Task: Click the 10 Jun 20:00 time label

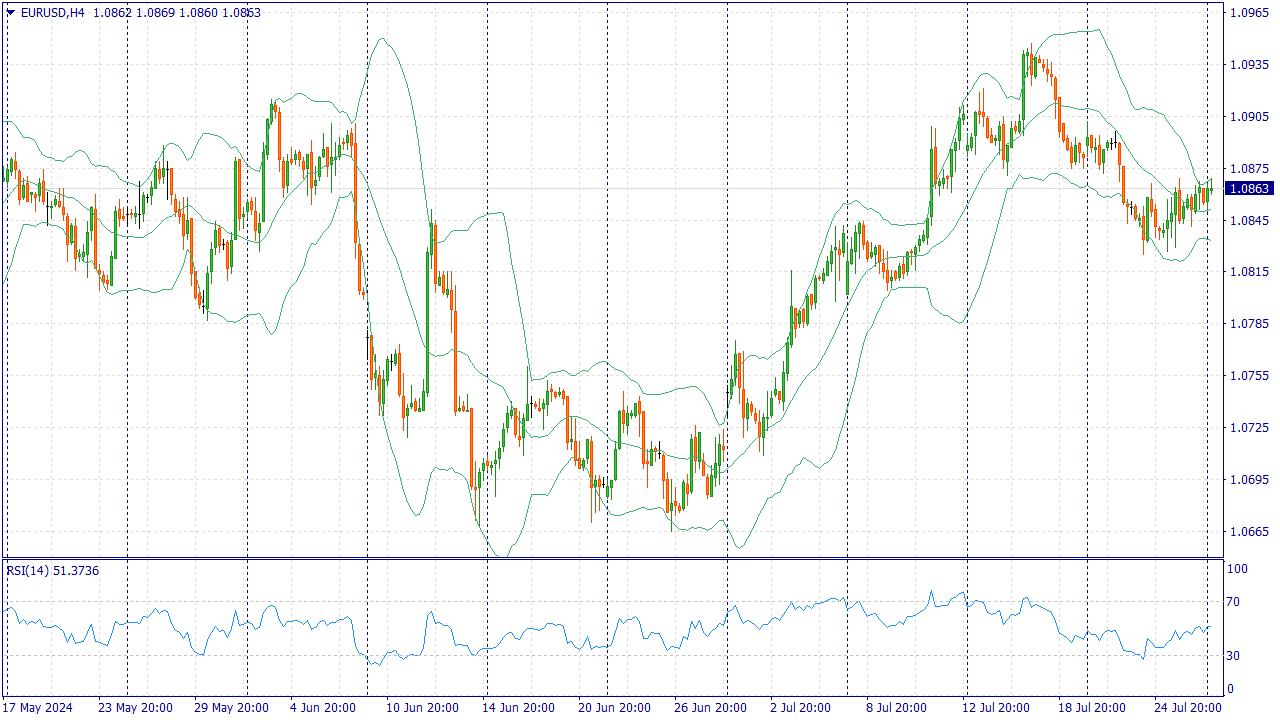Action: [422, 708]
